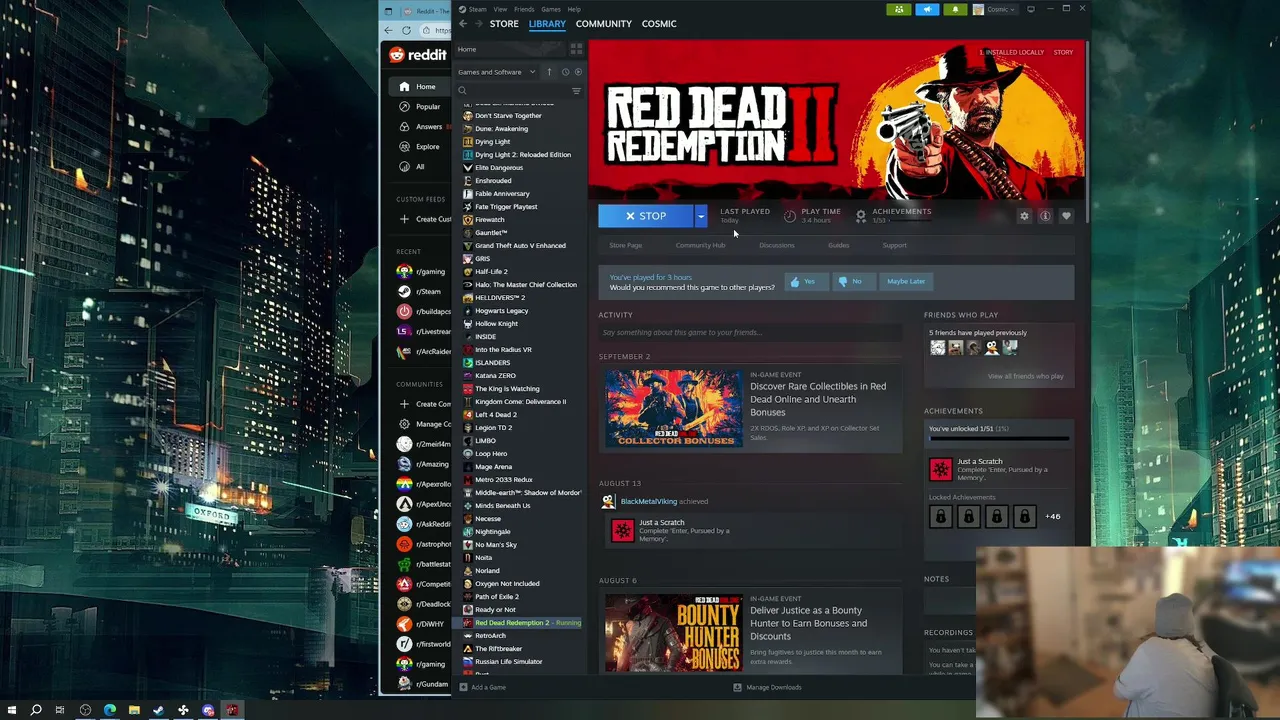Click the +46 locked achievements count
The width and height of the screenshot is (1280, 720).
click(1052, 516)
